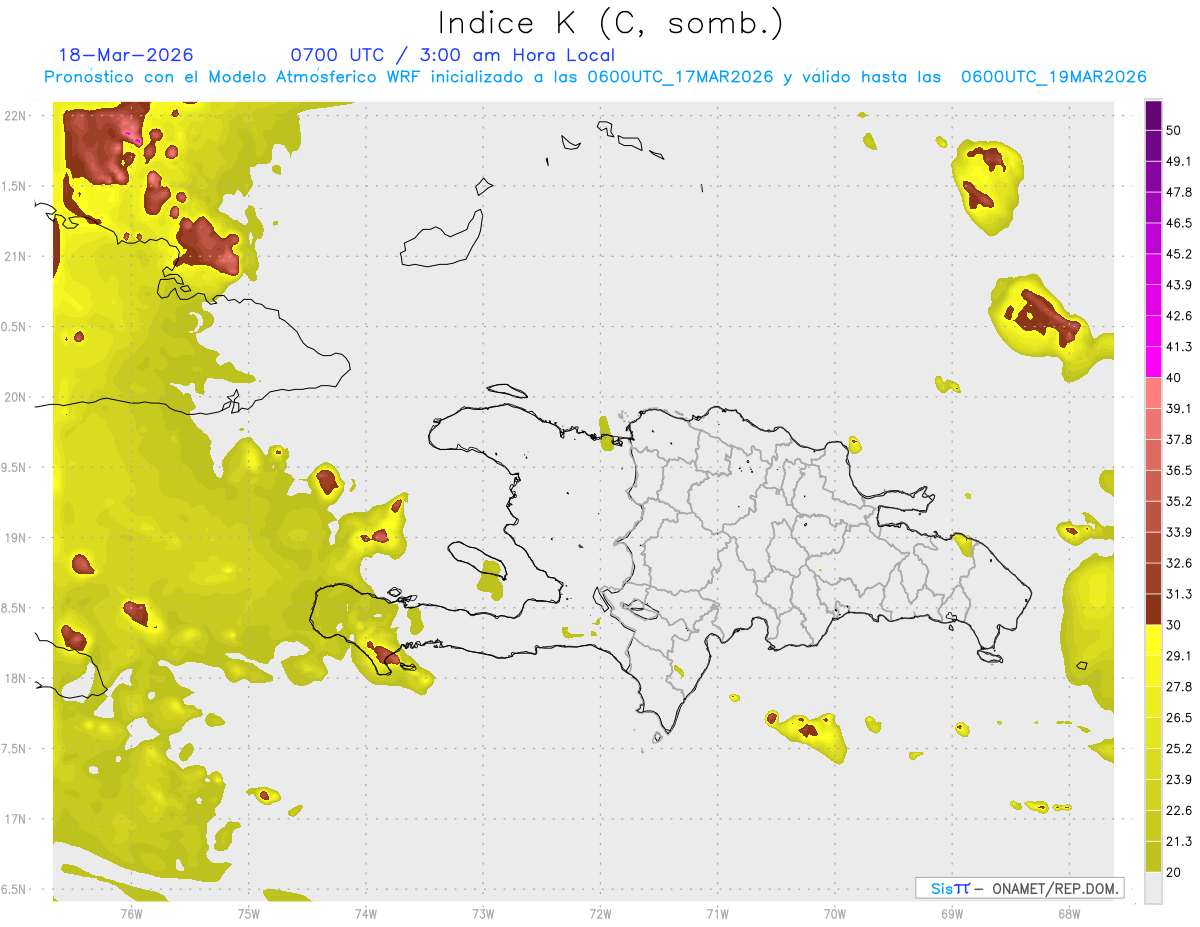Click colorbar value "46.5"
This screenshot has height=927, width=1200.
click(1179, 223)
